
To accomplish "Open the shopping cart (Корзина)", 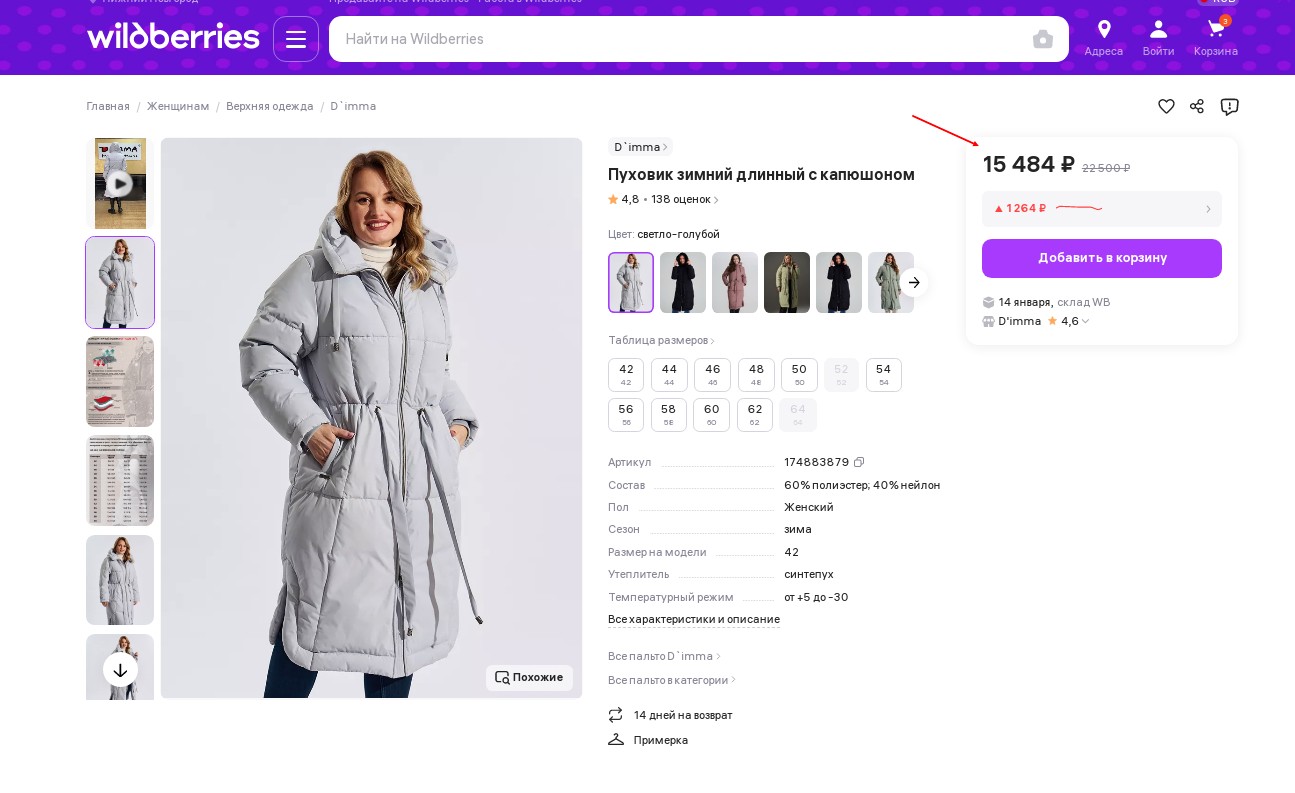I will click(1216, 38).
